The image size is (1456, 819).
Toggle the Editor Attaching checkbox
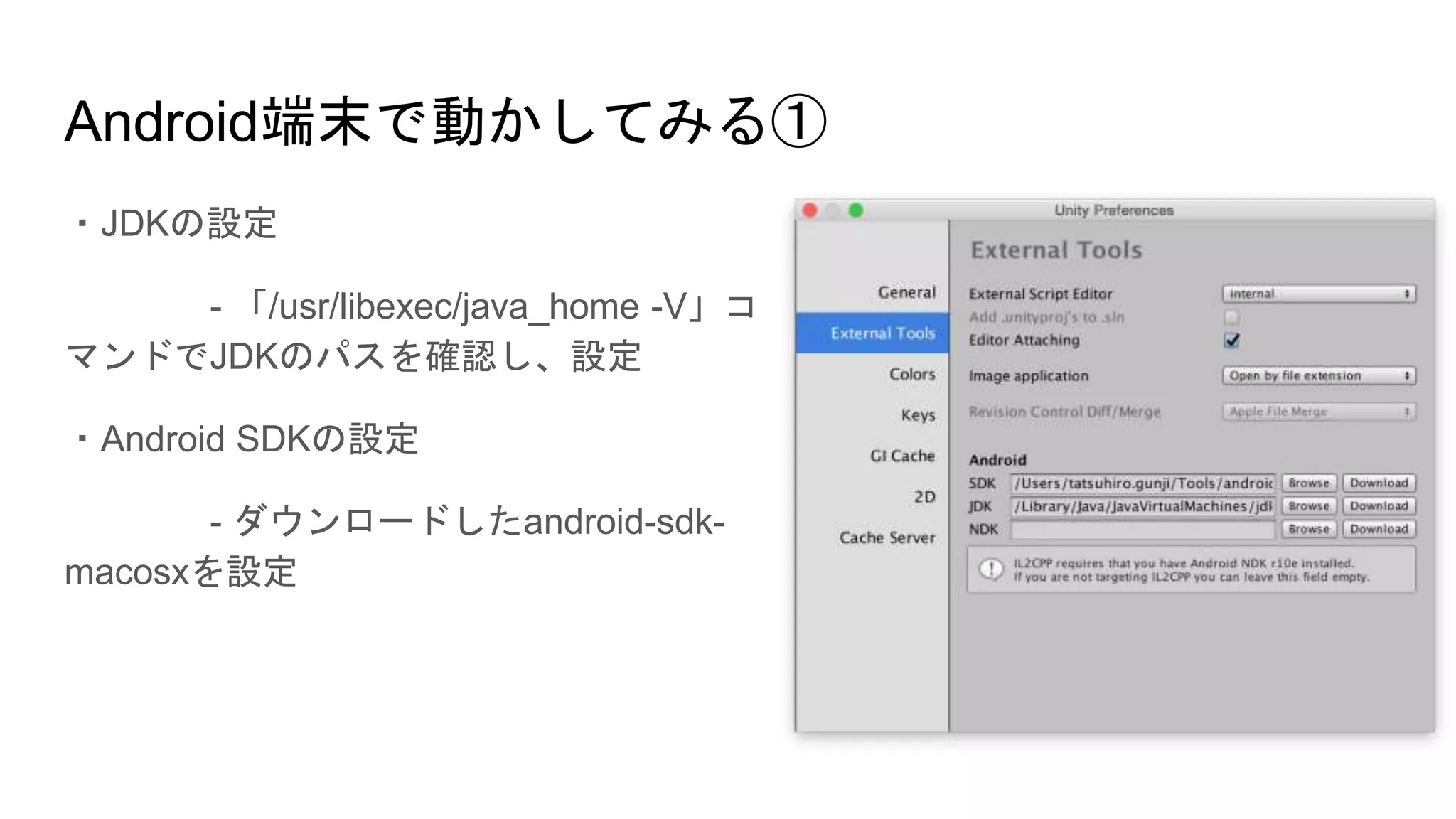(x=1232, y=341)
